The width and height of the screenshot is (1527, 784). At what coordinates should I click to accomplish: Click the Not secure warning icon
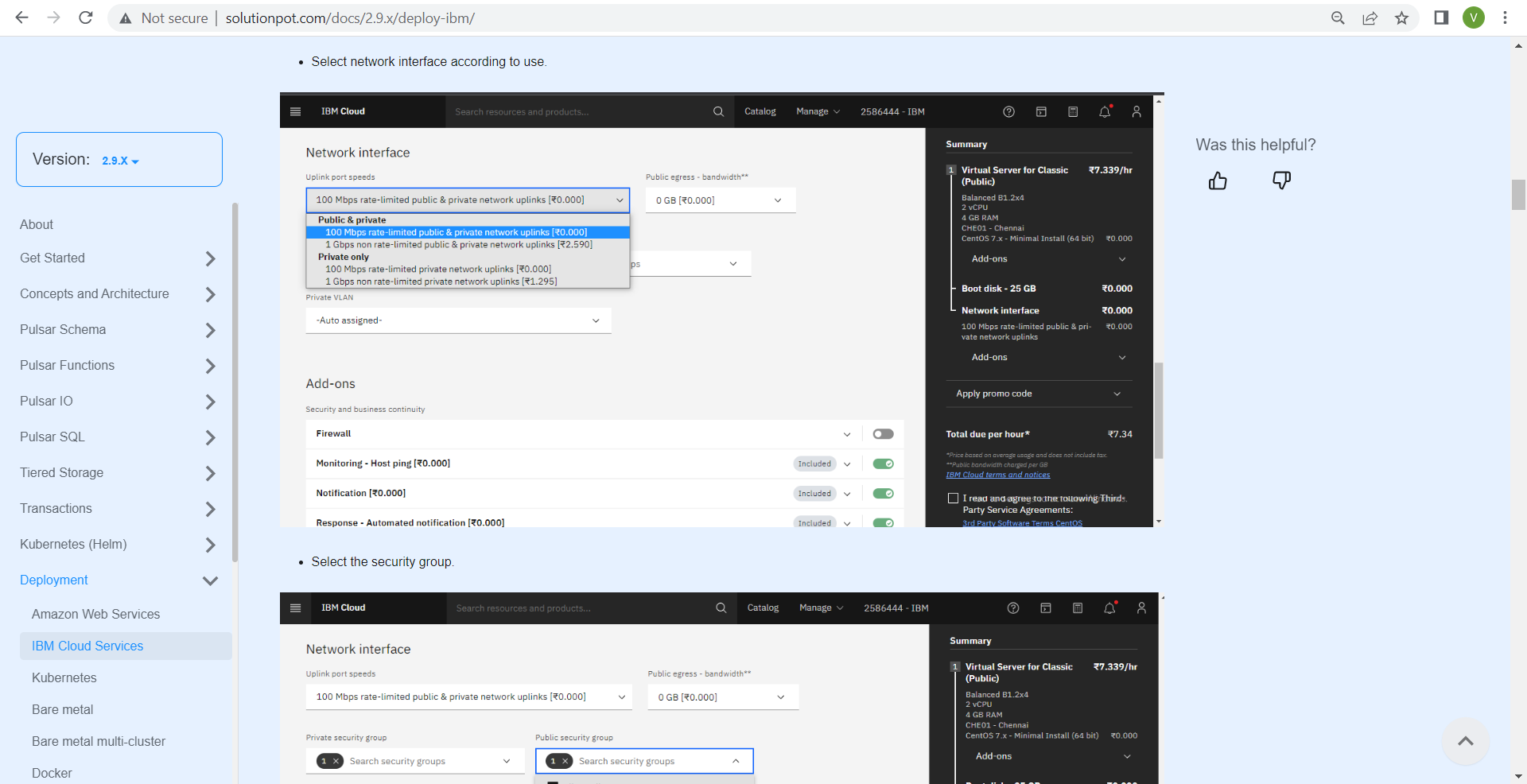[126, 18]
